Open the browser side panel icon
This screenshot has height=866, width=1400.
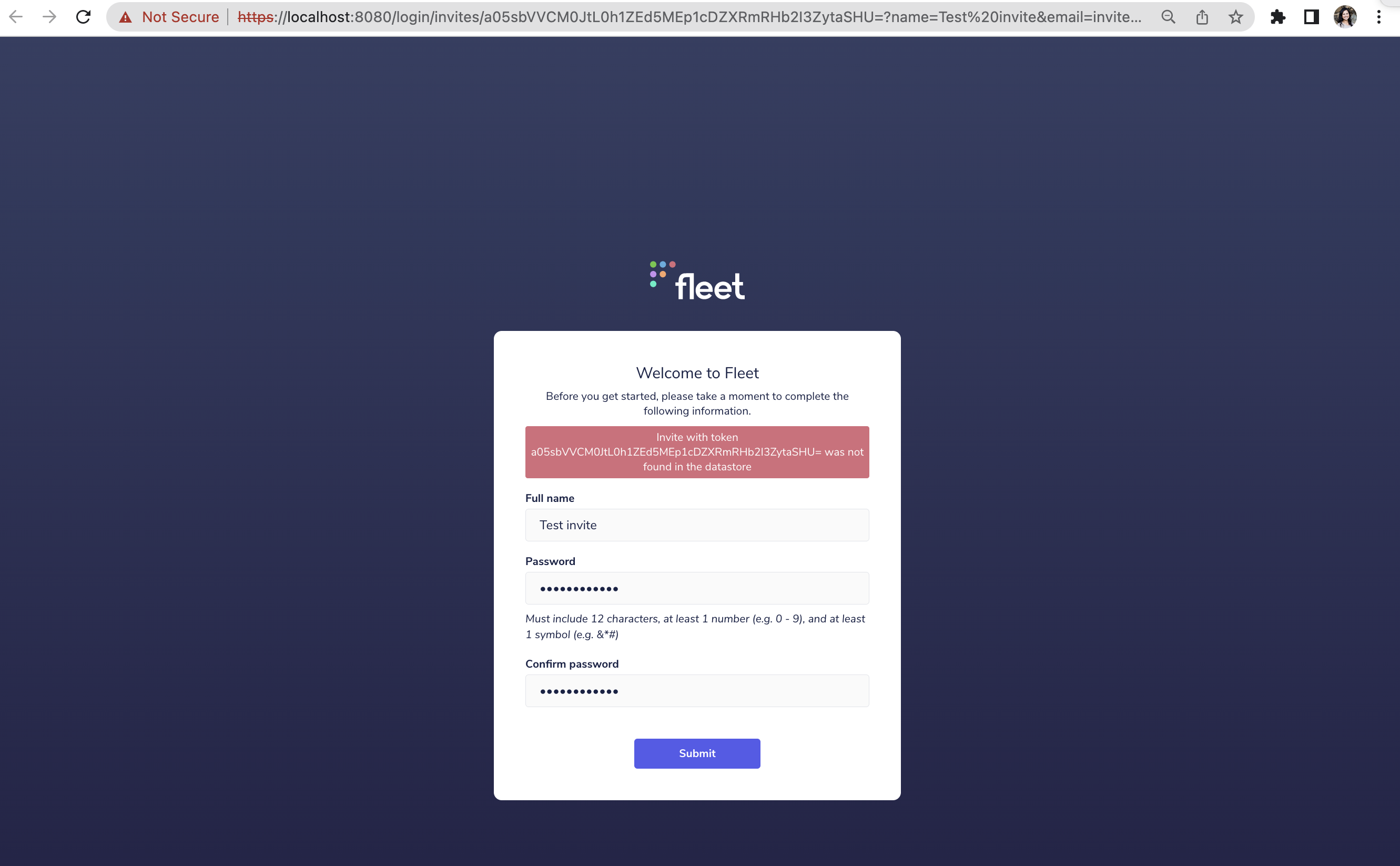click(x=1311, y=17)
